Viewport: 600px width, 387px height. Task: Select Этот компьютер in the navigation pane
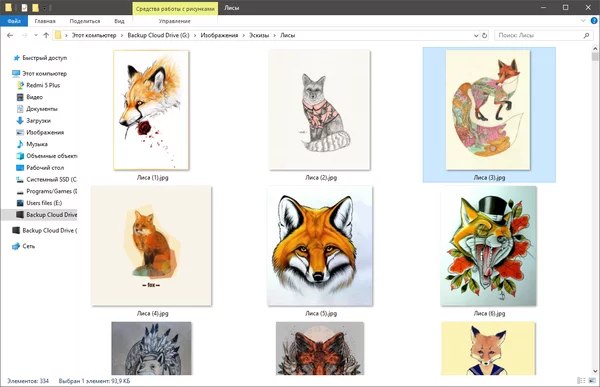[x=44, y=73]
